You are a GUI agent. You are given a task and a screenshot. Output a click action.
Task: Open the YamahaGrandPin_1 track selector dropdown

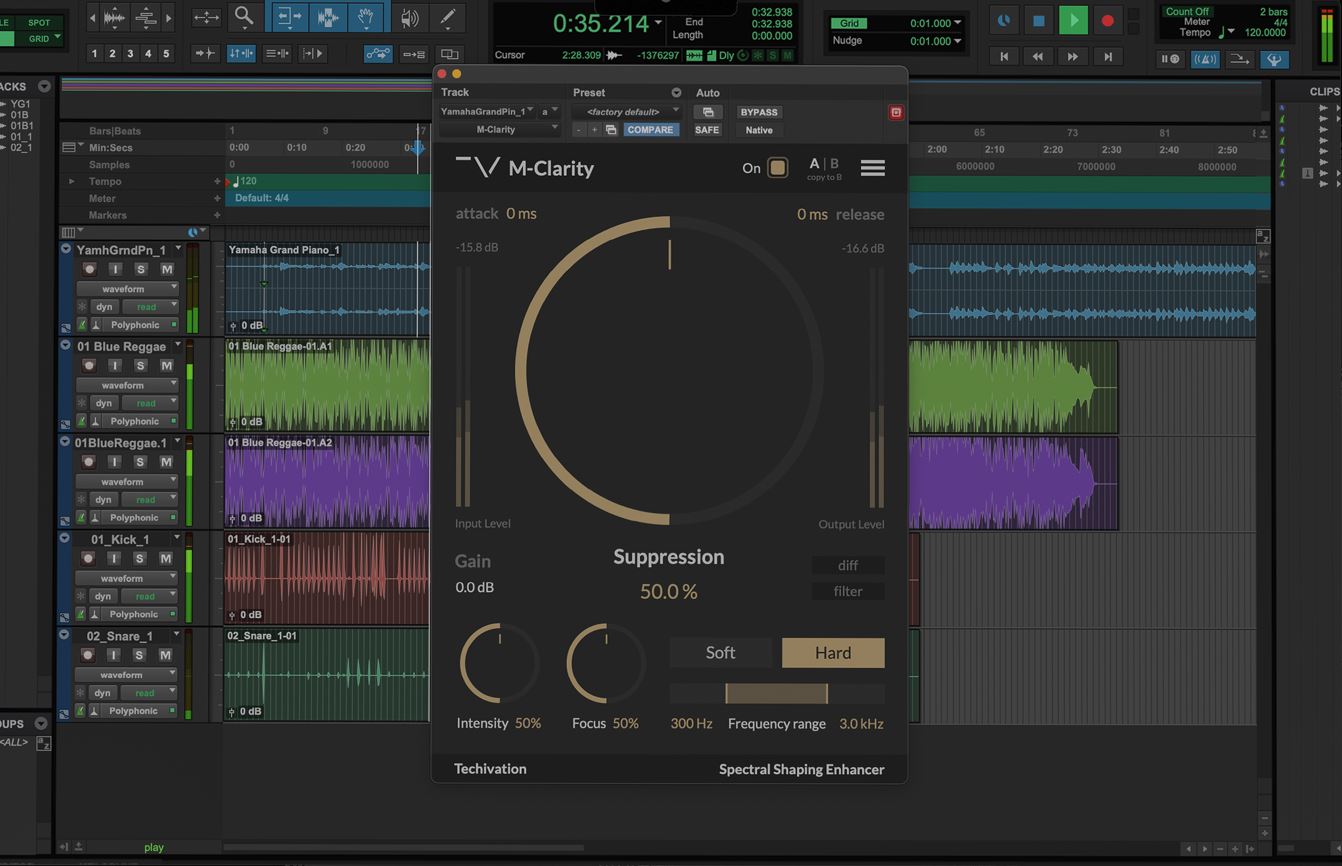coord(488,112)
